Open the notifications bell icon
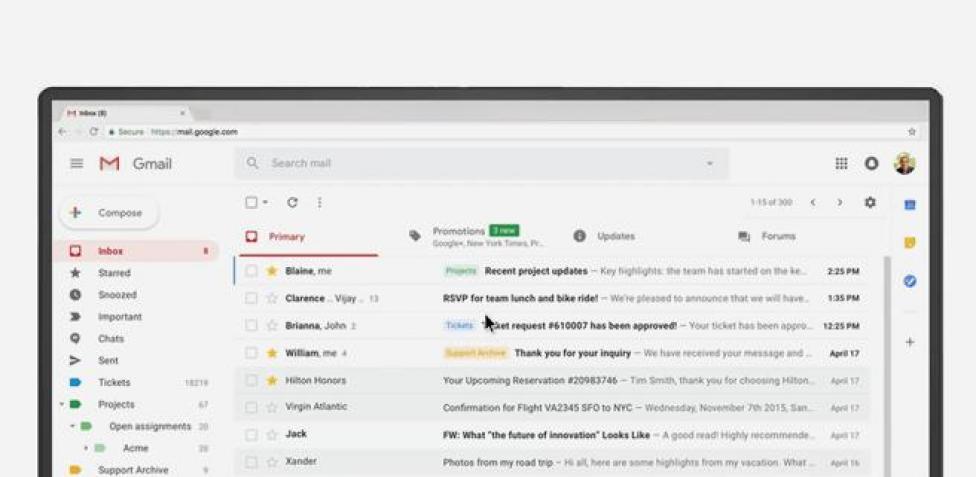Viewport: 976px width, 477px height. 871,163
